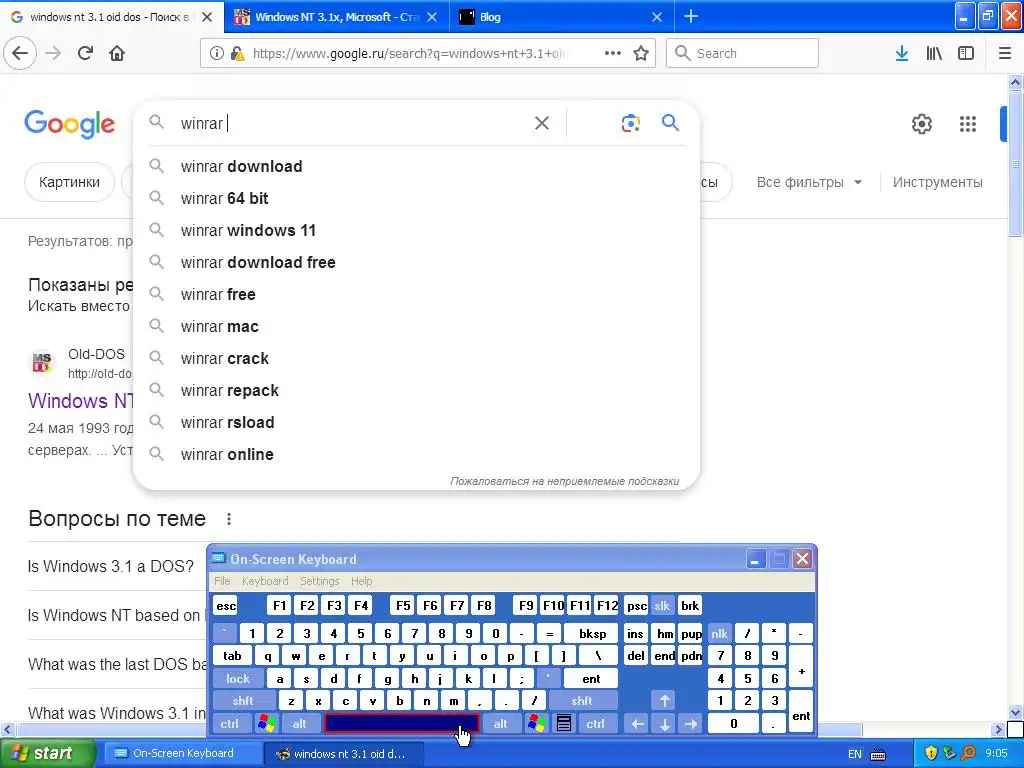Select suggestion winrar repack
The image size is (1024, 768).
(x=416, y=390)
